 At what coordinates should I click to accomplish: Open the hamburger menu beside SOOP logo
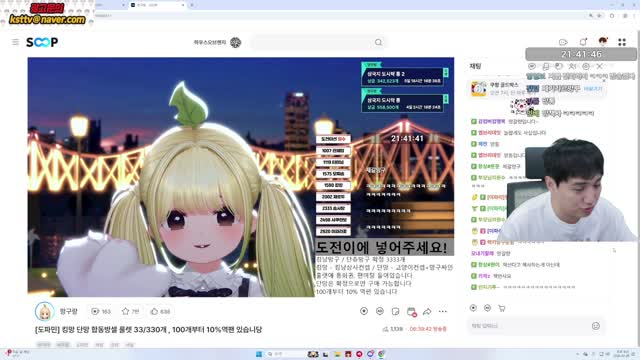pos(16,42)
